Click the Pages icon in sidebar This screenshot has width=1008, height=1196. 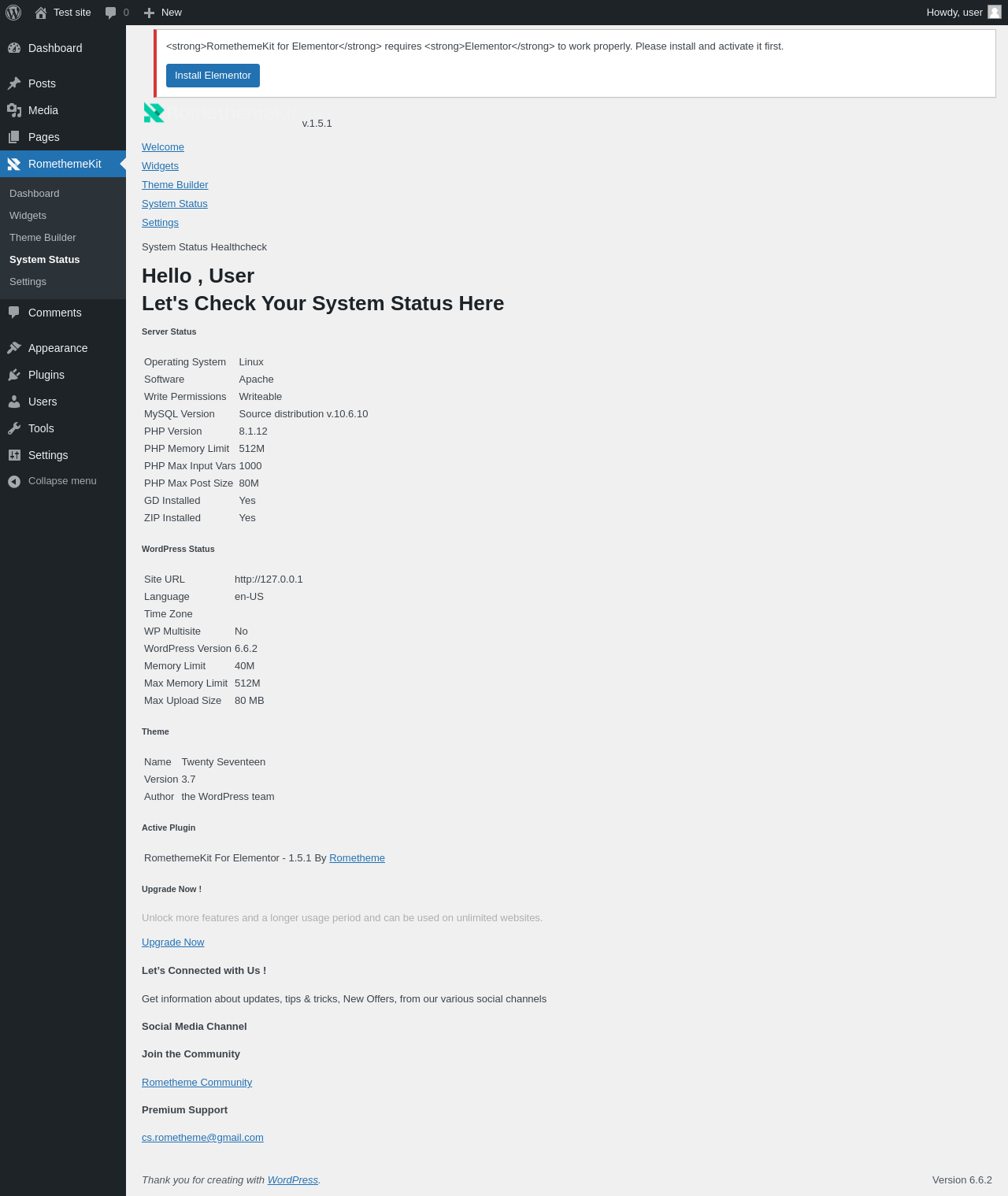(14, 137)
